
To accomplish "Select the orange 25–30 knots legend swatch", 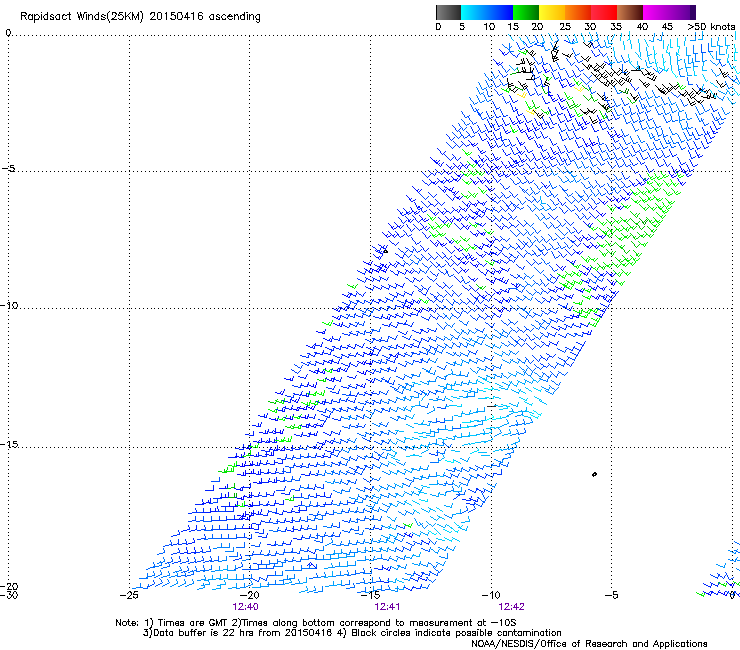I will [x=578, y=12].
